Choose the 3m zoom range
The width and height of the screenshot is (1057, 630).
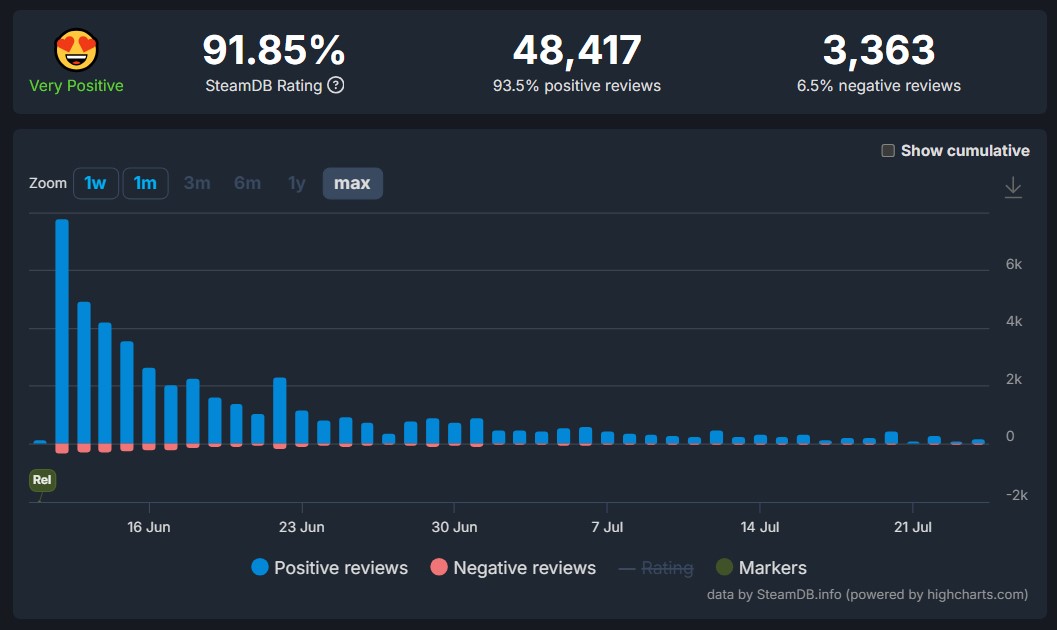pyautogui.click(x=196, y=183)
